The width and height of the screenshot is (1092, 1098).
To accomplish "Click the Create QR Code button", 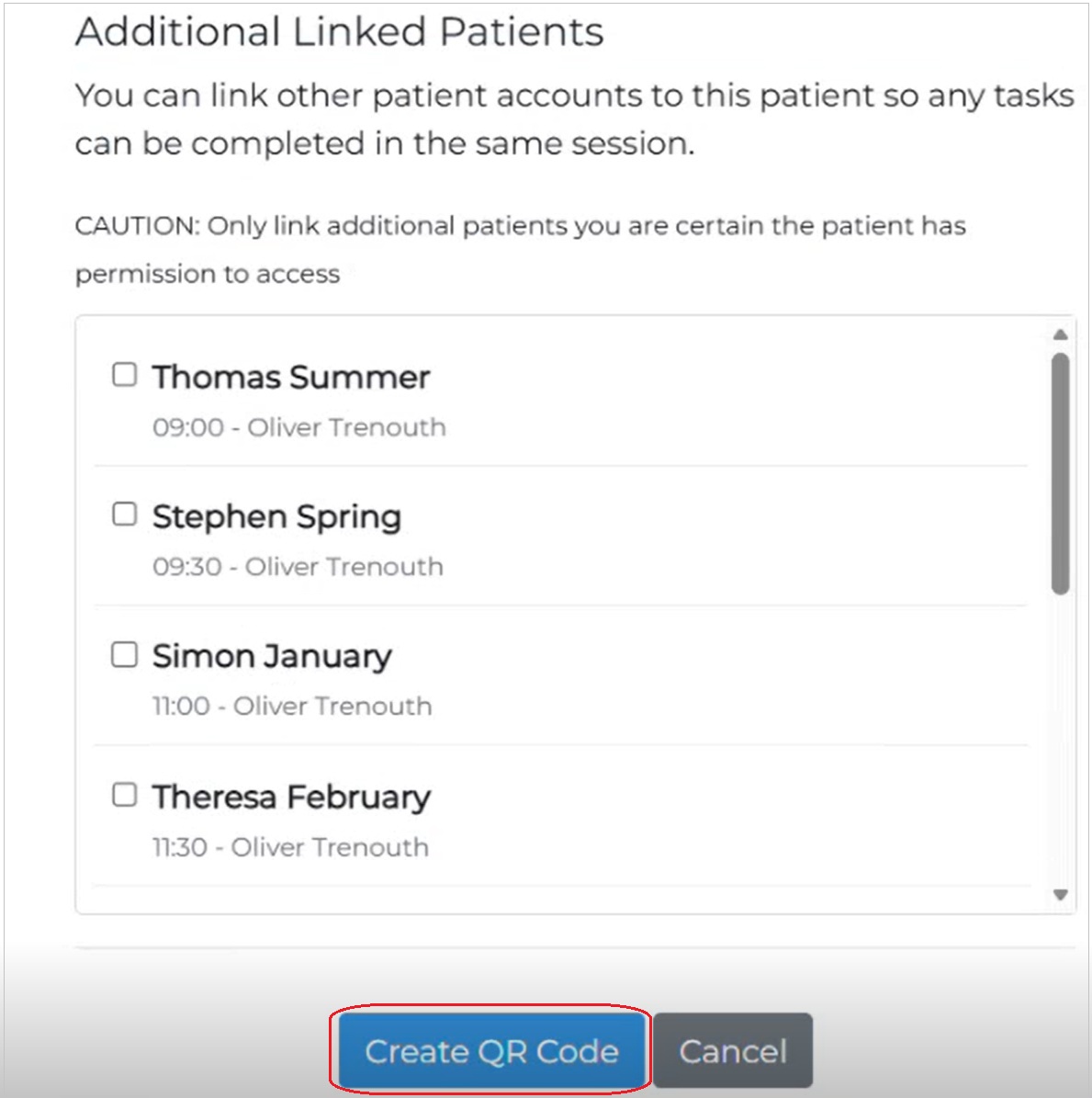I will 491,1050.
